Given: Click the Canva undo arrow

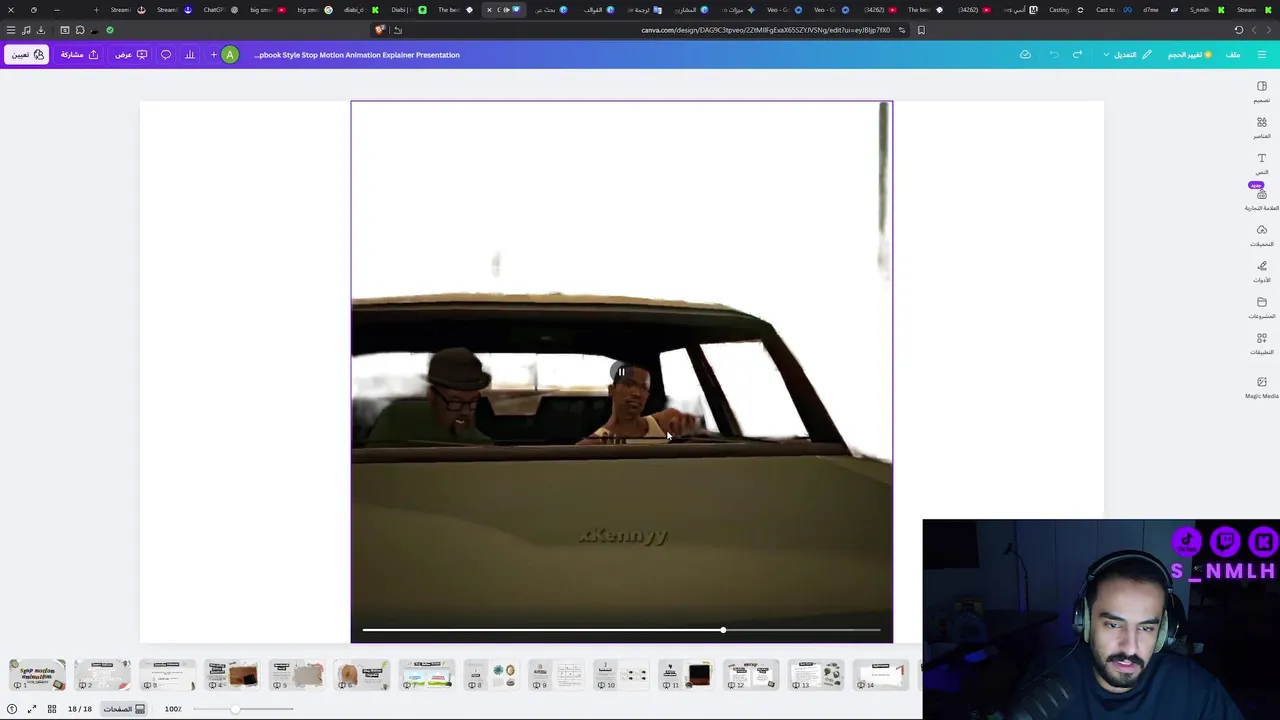Looking at the screenshot, I should coord(1054,55).
